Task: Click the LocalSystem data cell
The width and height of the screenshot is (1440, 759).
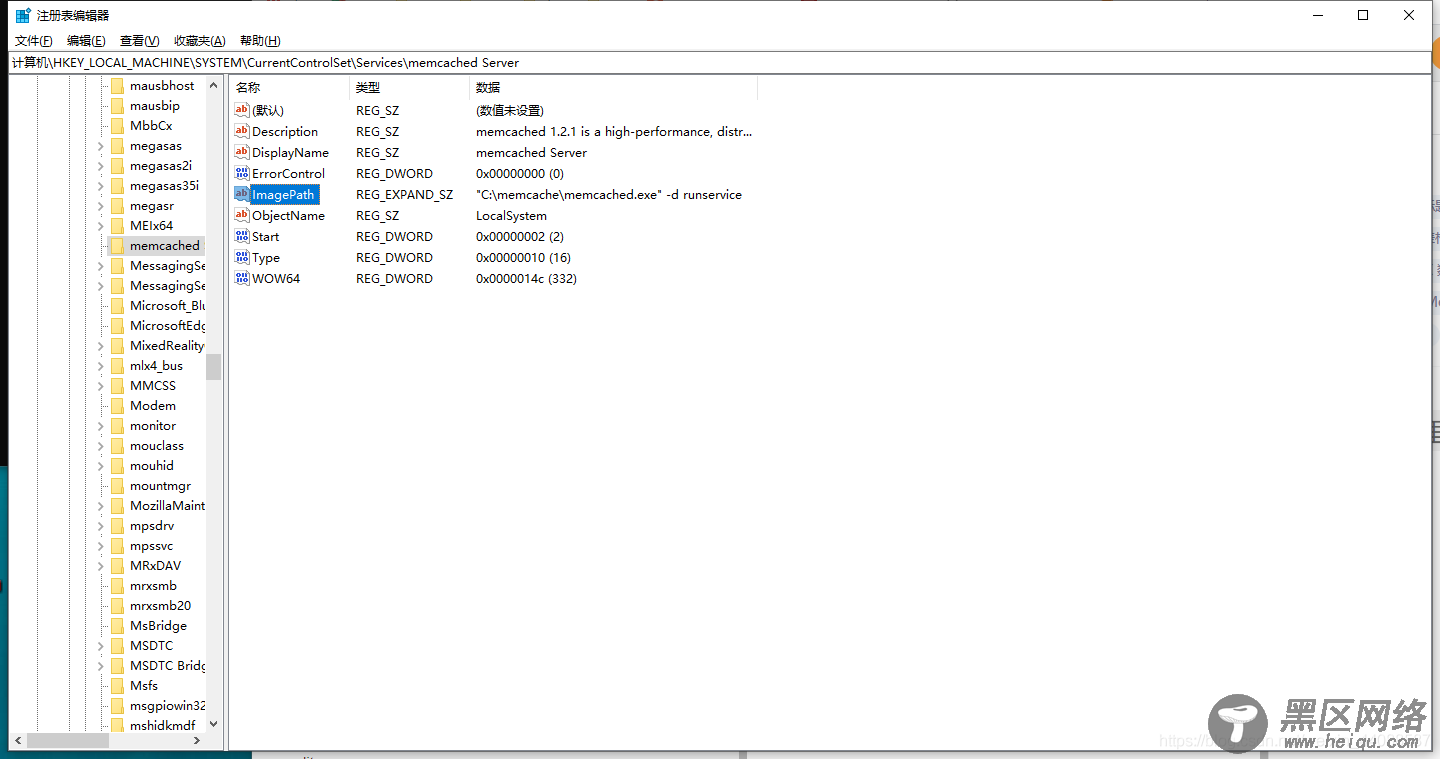Action: (511, 216)
